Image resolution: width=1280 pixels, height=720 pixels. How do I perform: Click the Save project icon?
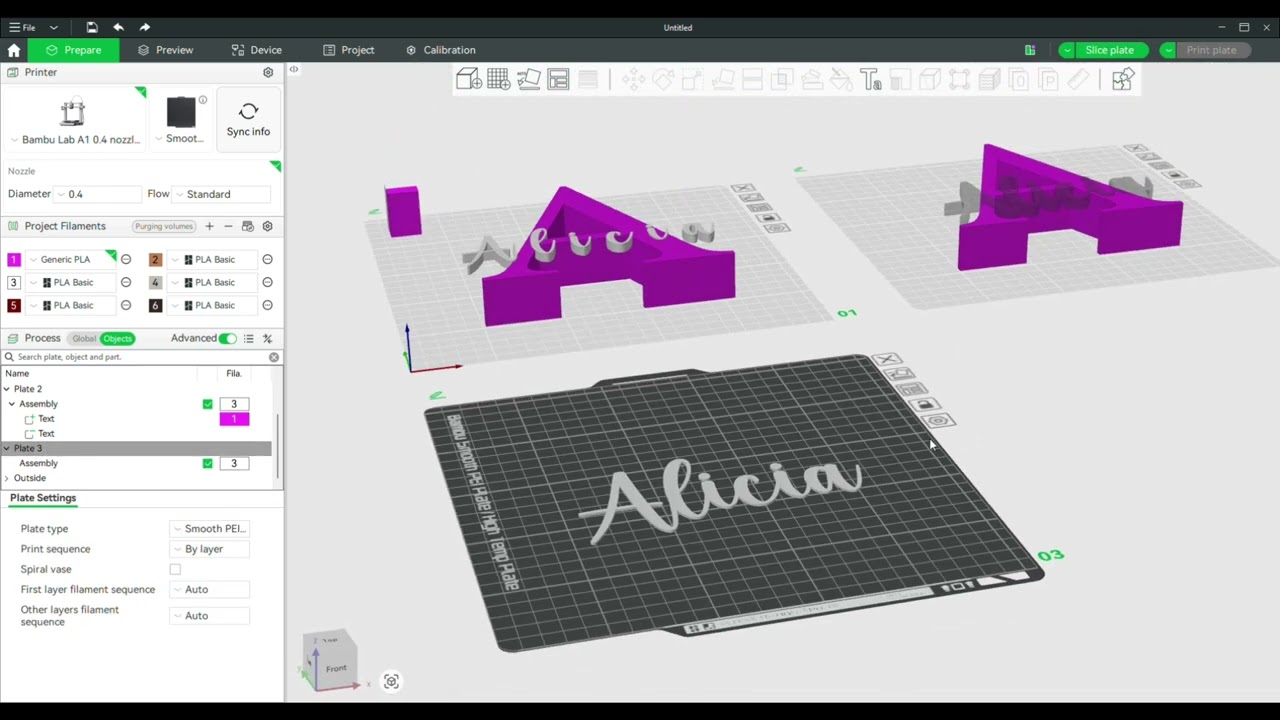click(92, 27)
